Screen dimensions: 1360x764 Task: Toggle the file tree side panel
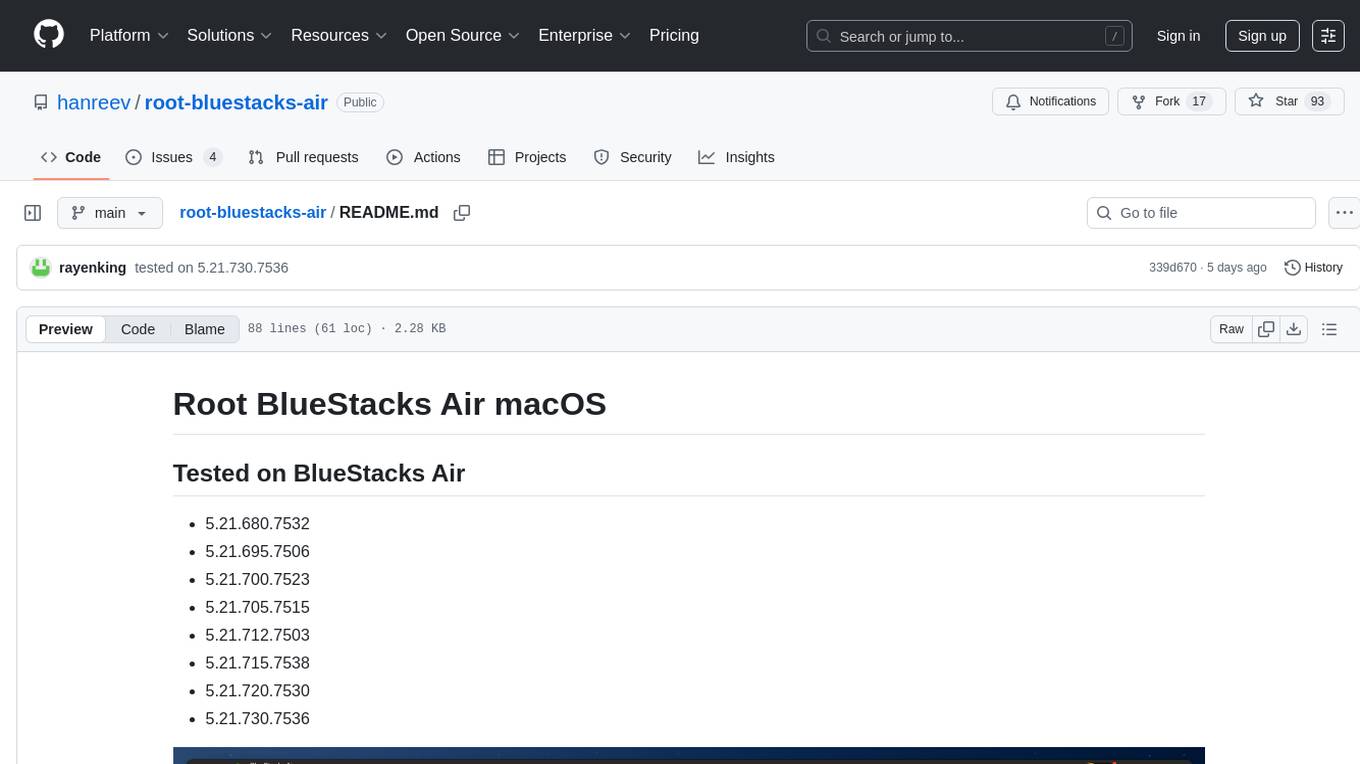click(x=33, y=213)
